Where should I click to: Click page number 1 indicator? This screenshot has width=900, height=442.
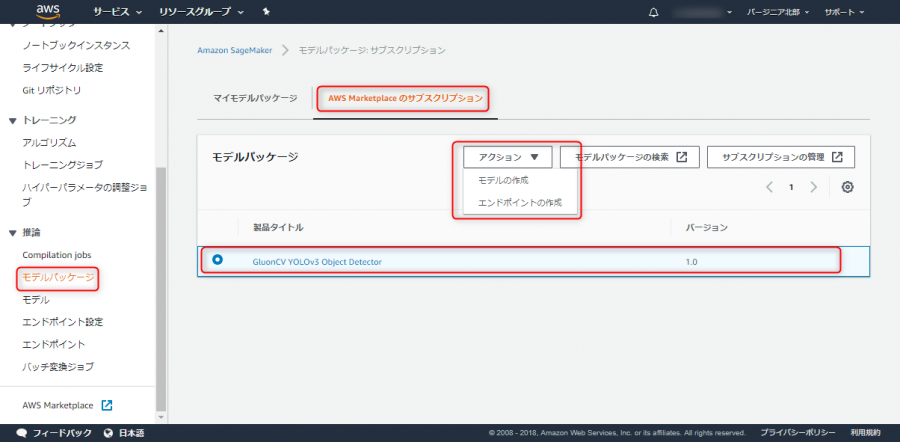[791, 187]
